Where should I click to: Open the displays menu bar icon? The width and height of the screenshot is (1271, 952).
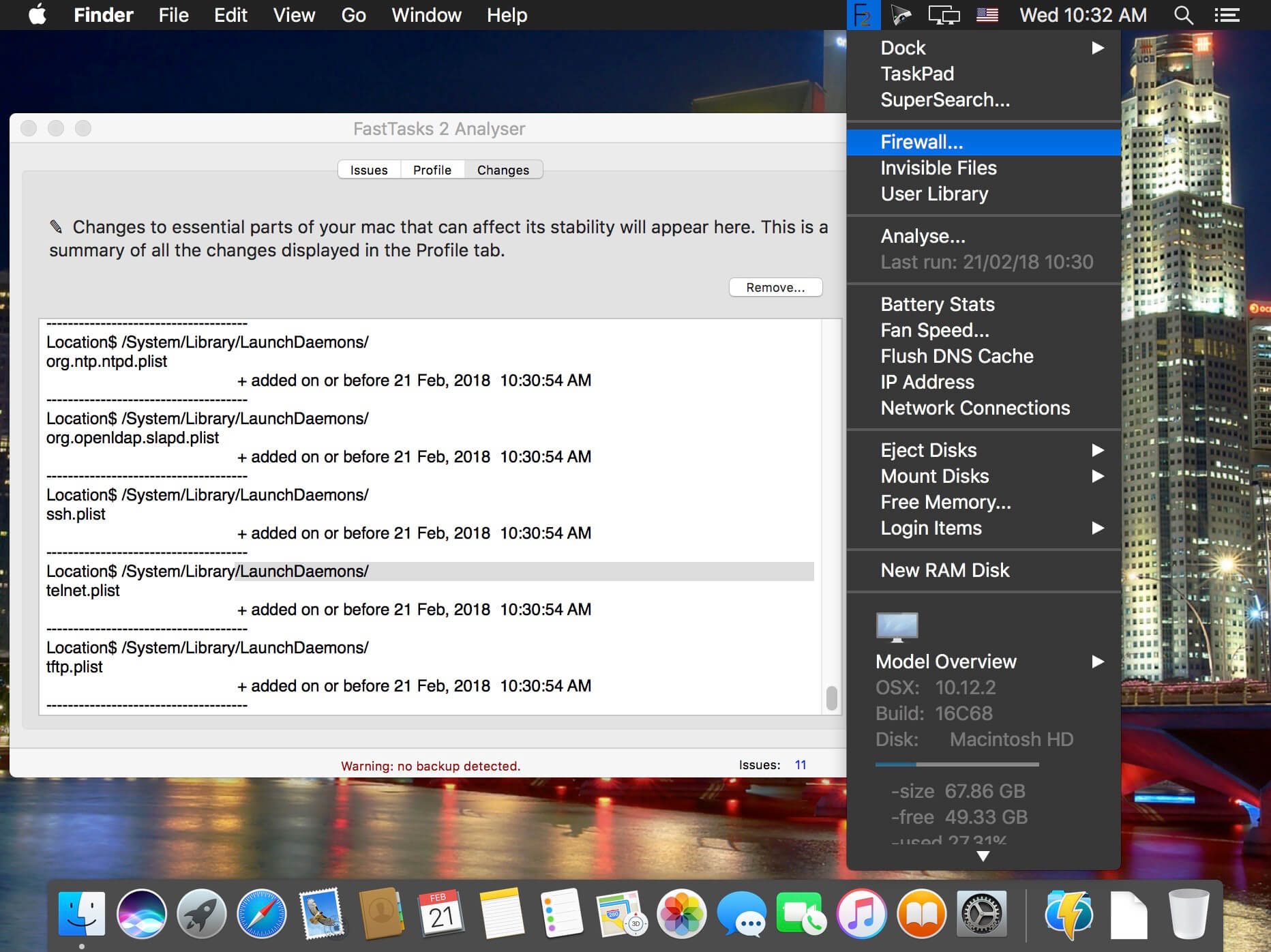[944, 15]
